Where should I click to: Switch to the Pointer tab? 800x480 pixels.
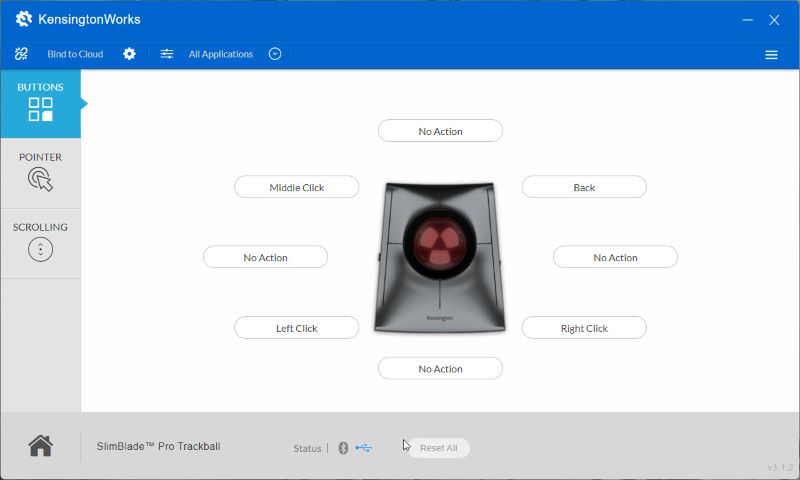click(x=40, y=172)
